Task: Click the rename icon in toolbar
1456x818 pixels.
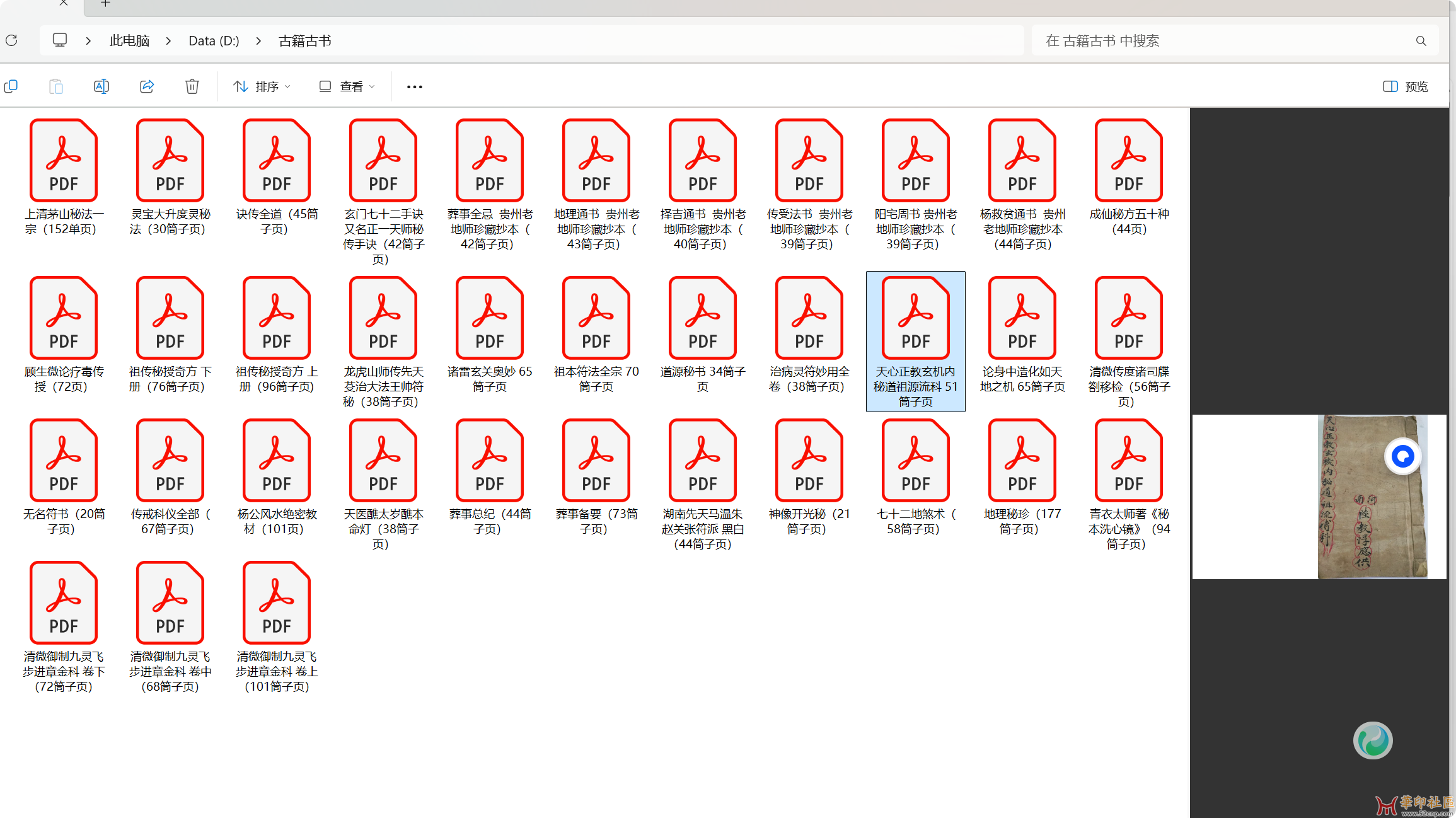Action: coord(101,86)
